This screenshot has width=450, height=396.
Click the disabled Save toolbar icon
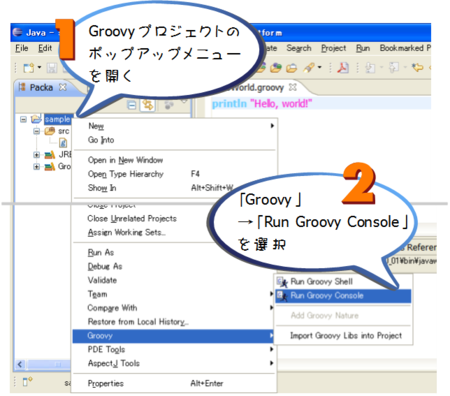tap(52, 68)
